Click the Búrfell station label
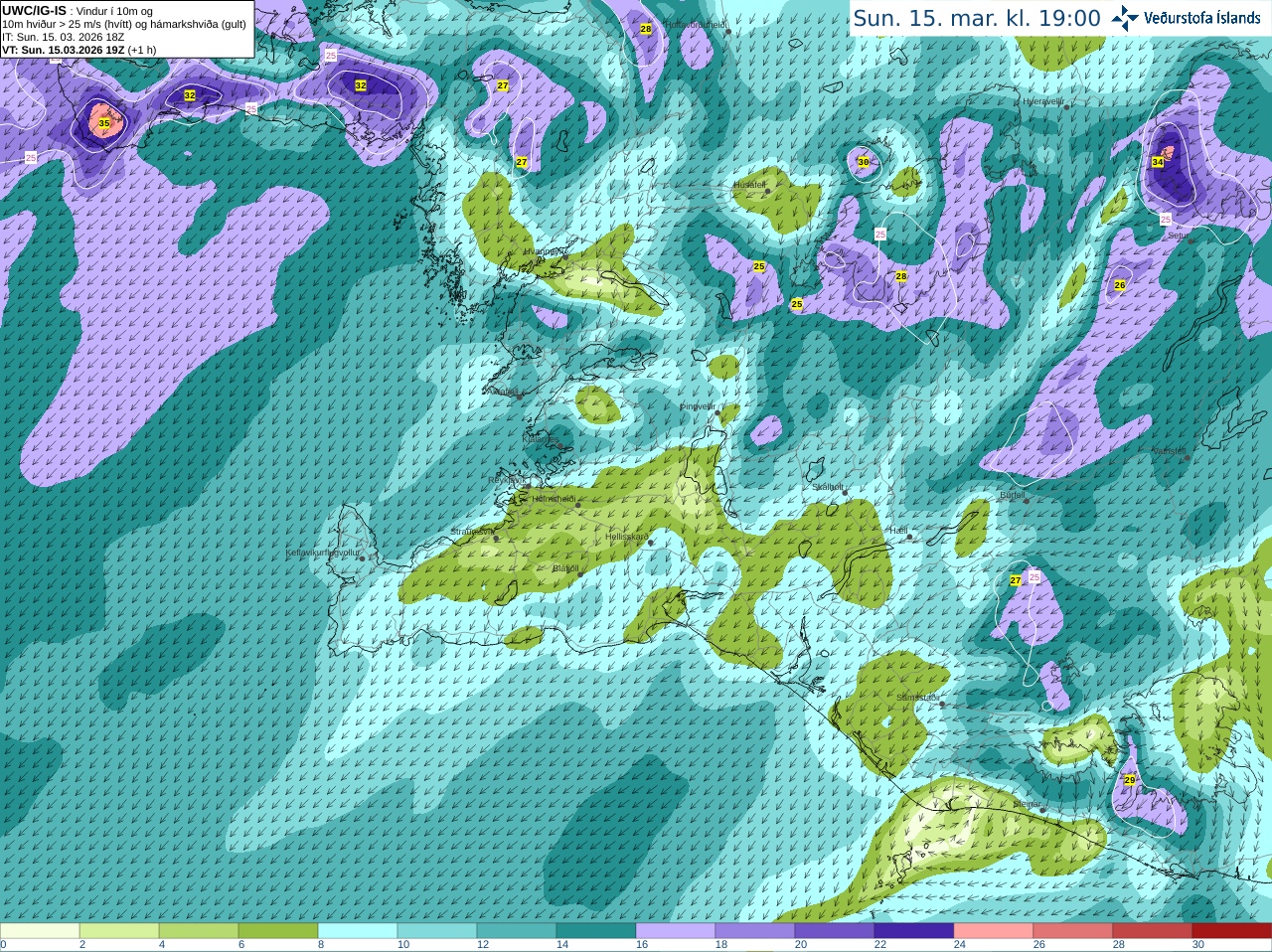The width and height of the screenshot is (1272, 952). tap(1012, 495)
